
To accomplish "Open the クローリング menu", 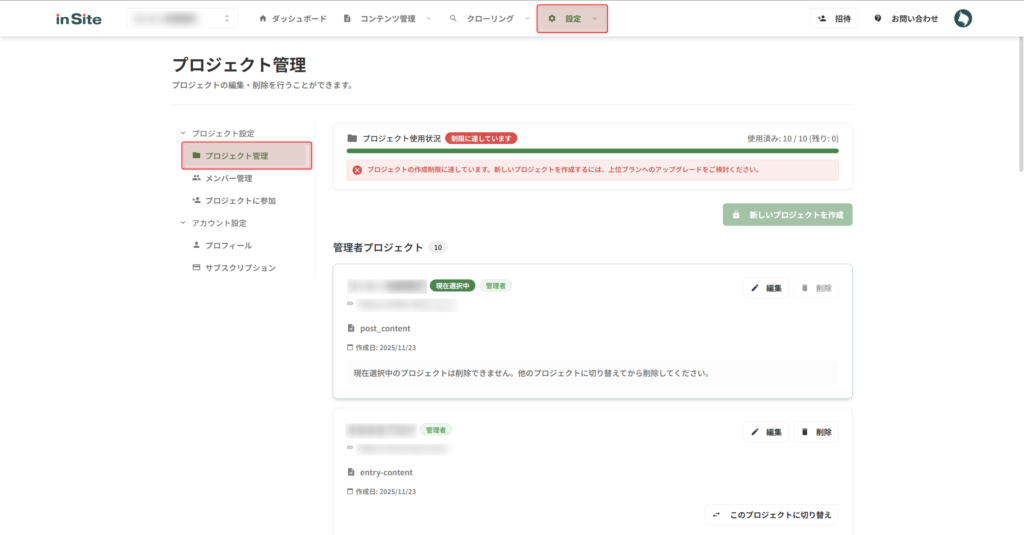I will pos(489,18).
